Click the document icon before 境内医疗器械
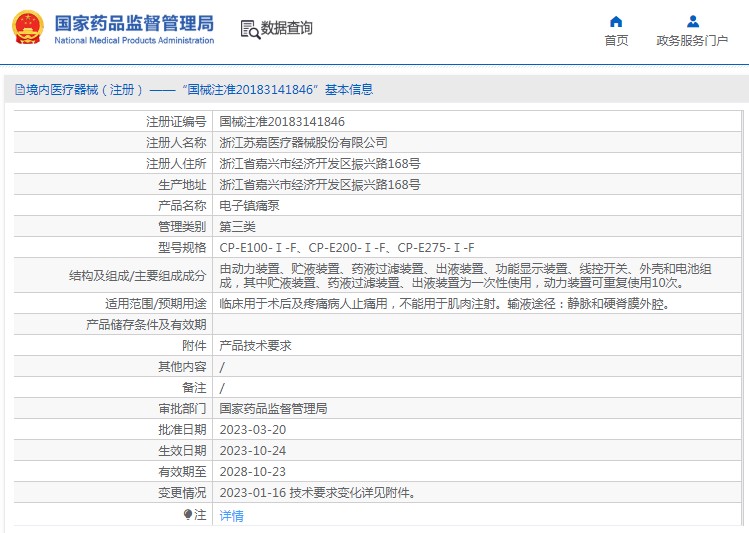This screenshot has height=533, width=749. [x=20, y=89]
